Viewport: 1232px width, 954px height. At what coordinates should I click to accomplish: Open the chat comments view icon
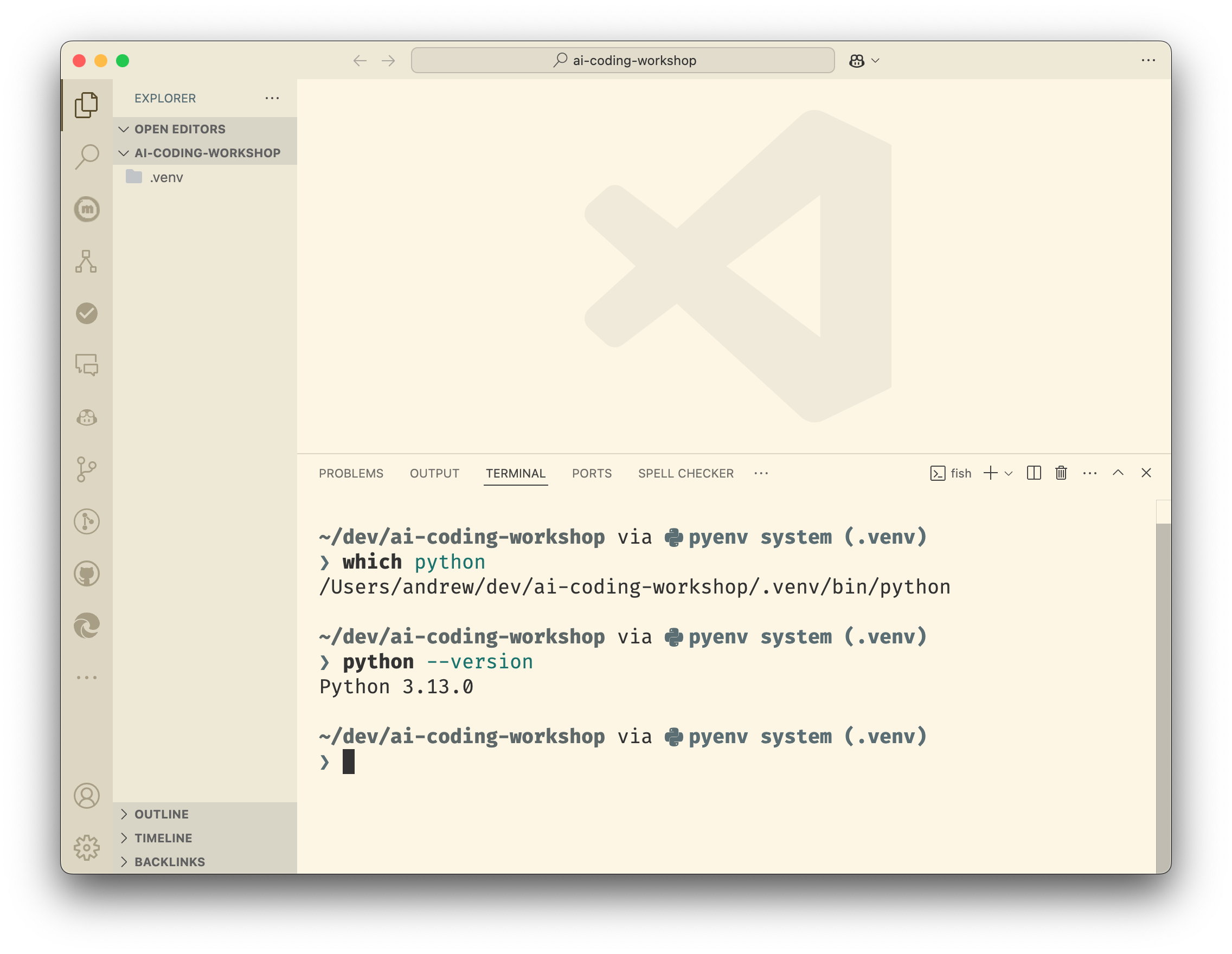pos(86,365)
